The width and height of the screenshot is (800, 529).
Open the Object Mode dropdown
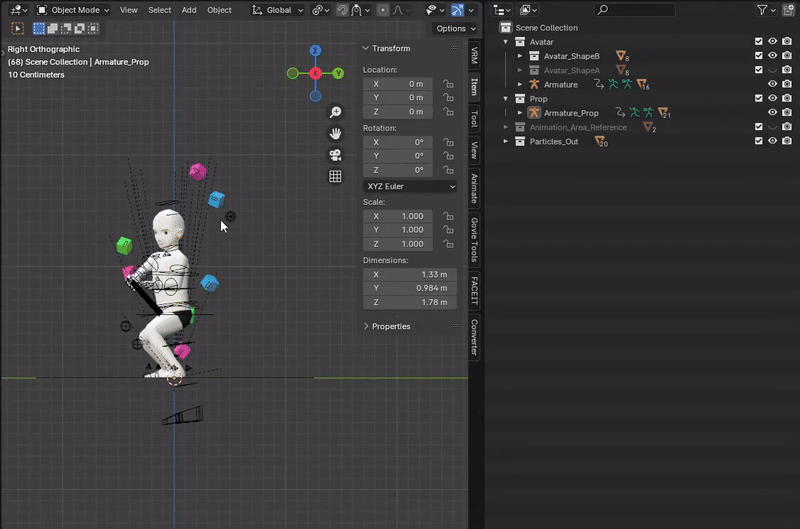pyautogui.click(x=75, y=10)
